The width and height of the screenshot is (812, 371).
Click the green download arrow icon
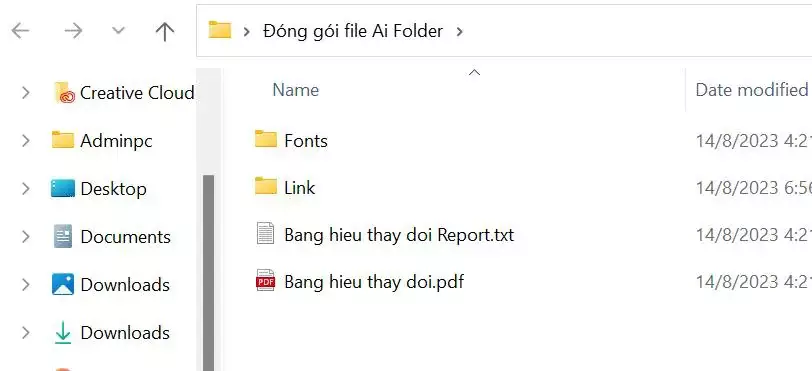tap(63, 333)
